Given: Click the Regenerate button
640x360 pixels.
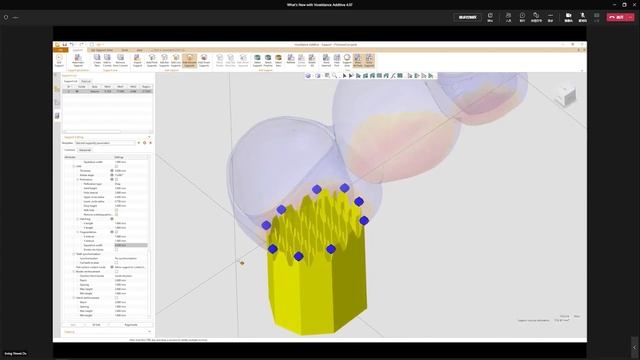Looking at the screenshot, I should point(131,325).
